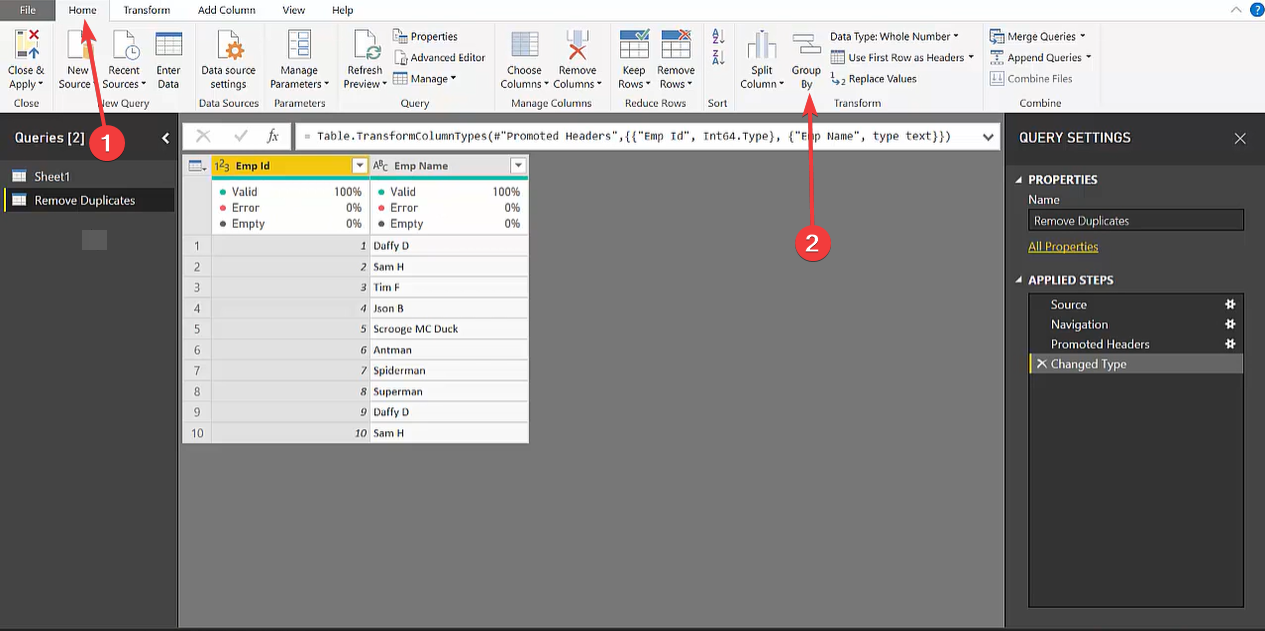Click Replace Values
The image size is (1265, 631).
[873, 78]
